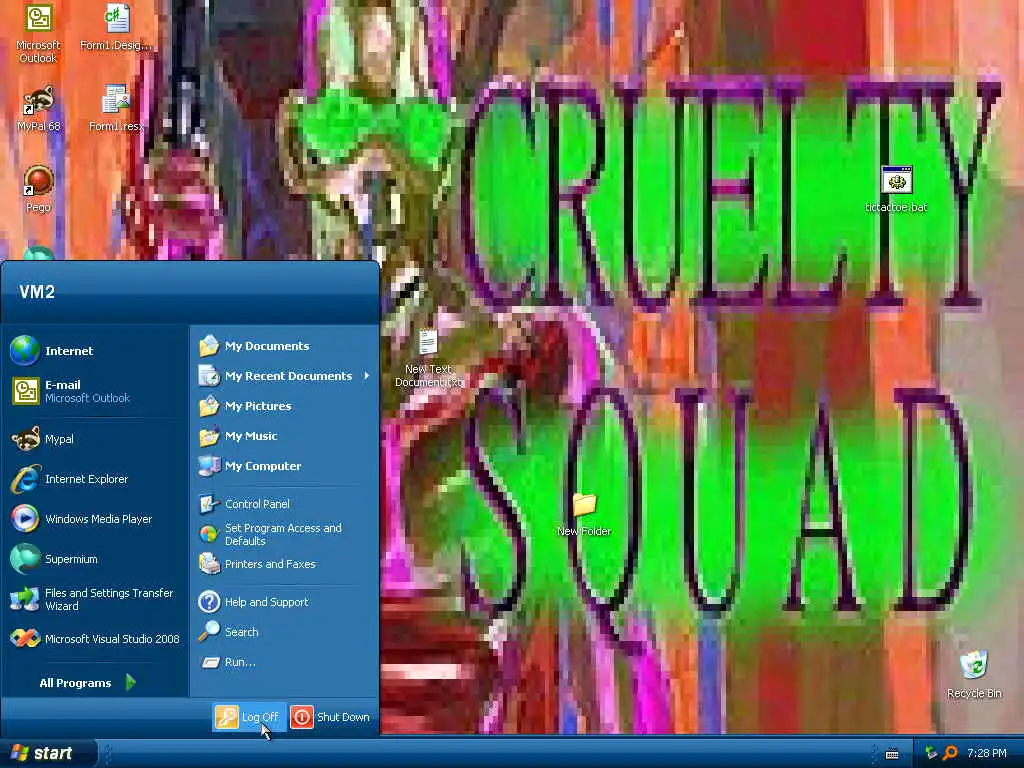Select the New Folder desktop icon
Screen dimensions: 1024x768
pyautogui.click(x=584, y=515)
